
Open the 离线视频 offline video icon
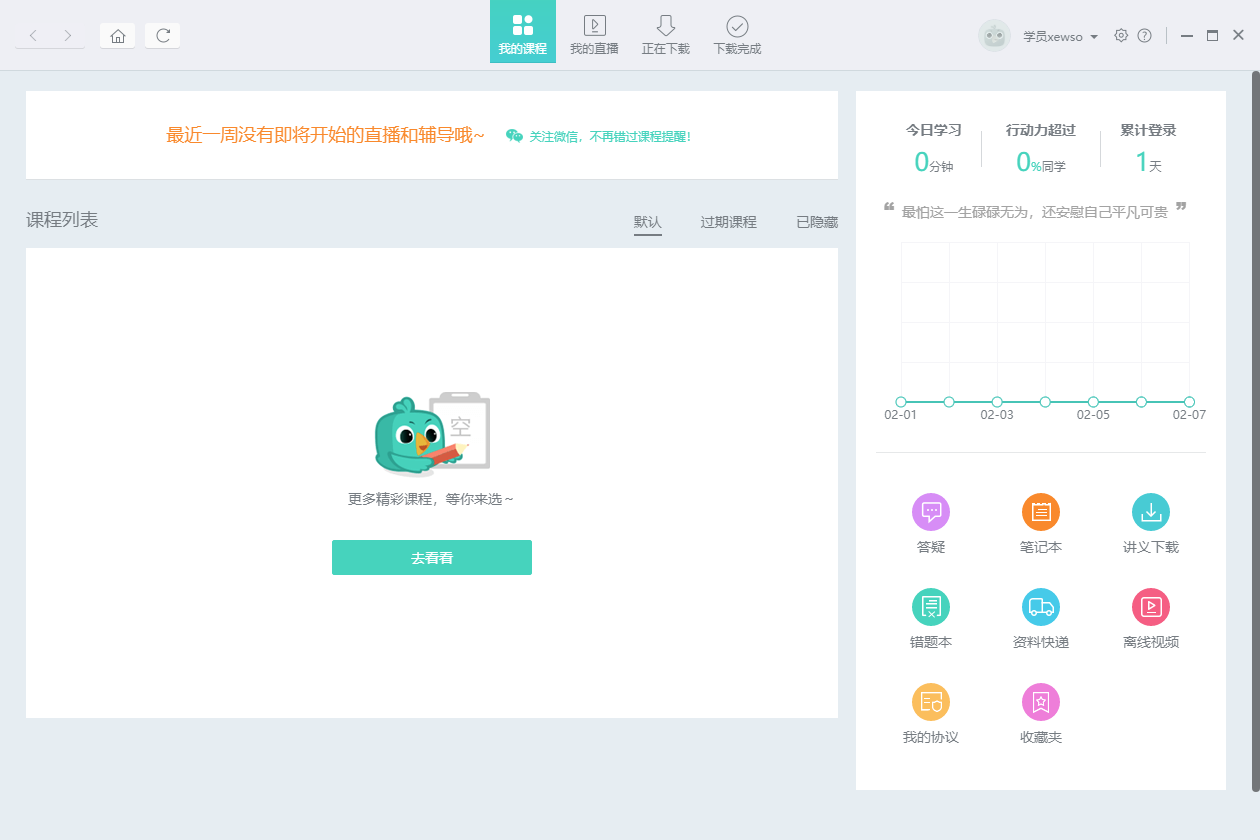[1150, 607]
